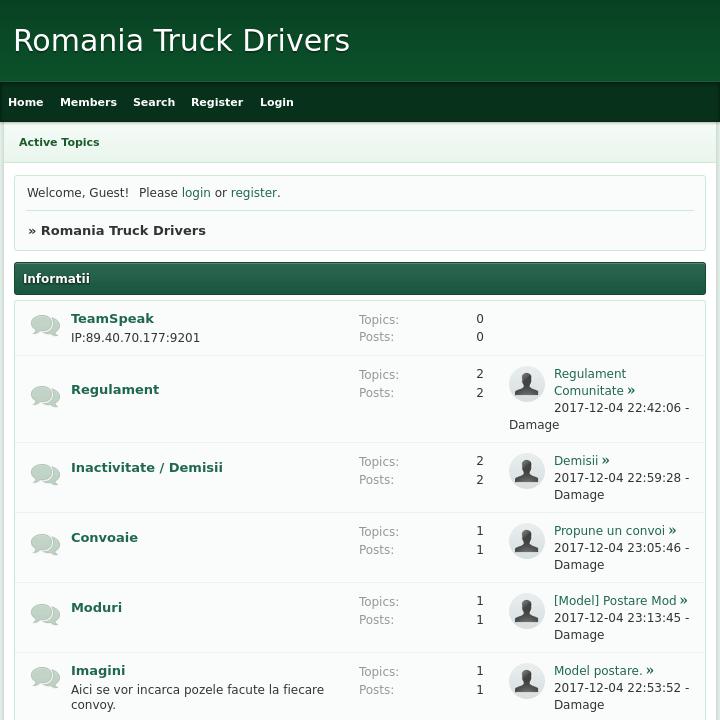Viewport: 720px width, 720px height.
Task: Click avatar beside Model postare post
Action: coord(527,681)
